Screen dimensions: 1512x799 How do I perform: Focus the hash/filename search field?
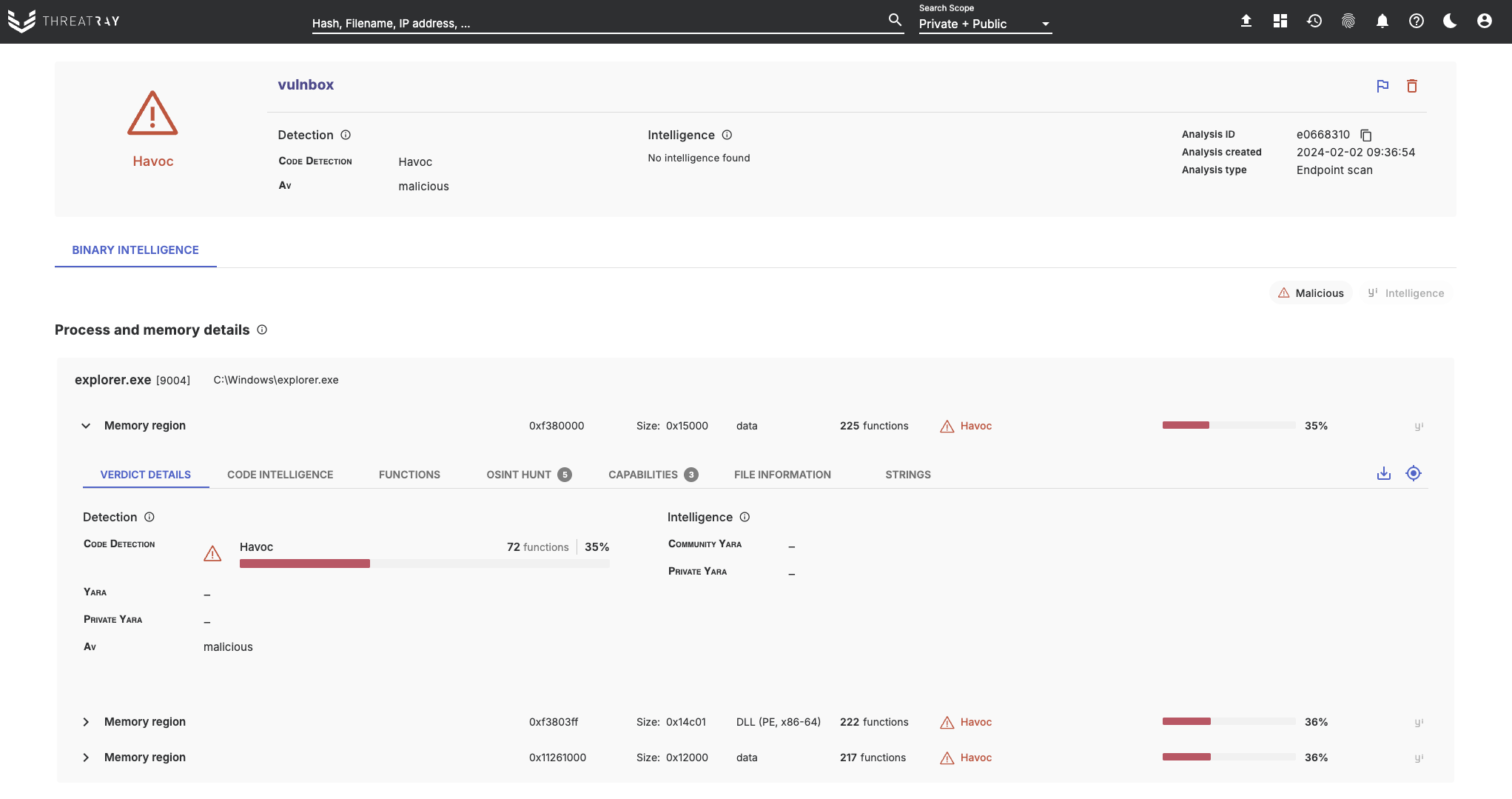pyautogui.click(x=598, y=24)
